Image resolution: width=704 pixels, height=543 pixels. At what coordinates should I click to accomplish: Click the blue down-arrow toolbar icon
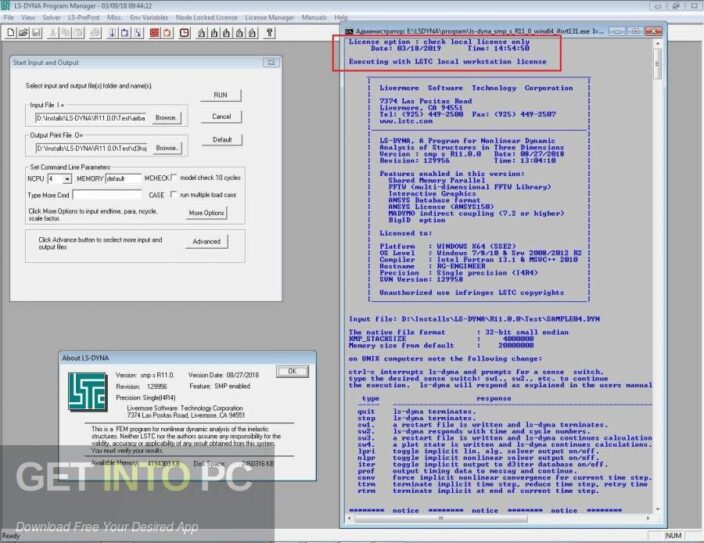tap(112, 32)
